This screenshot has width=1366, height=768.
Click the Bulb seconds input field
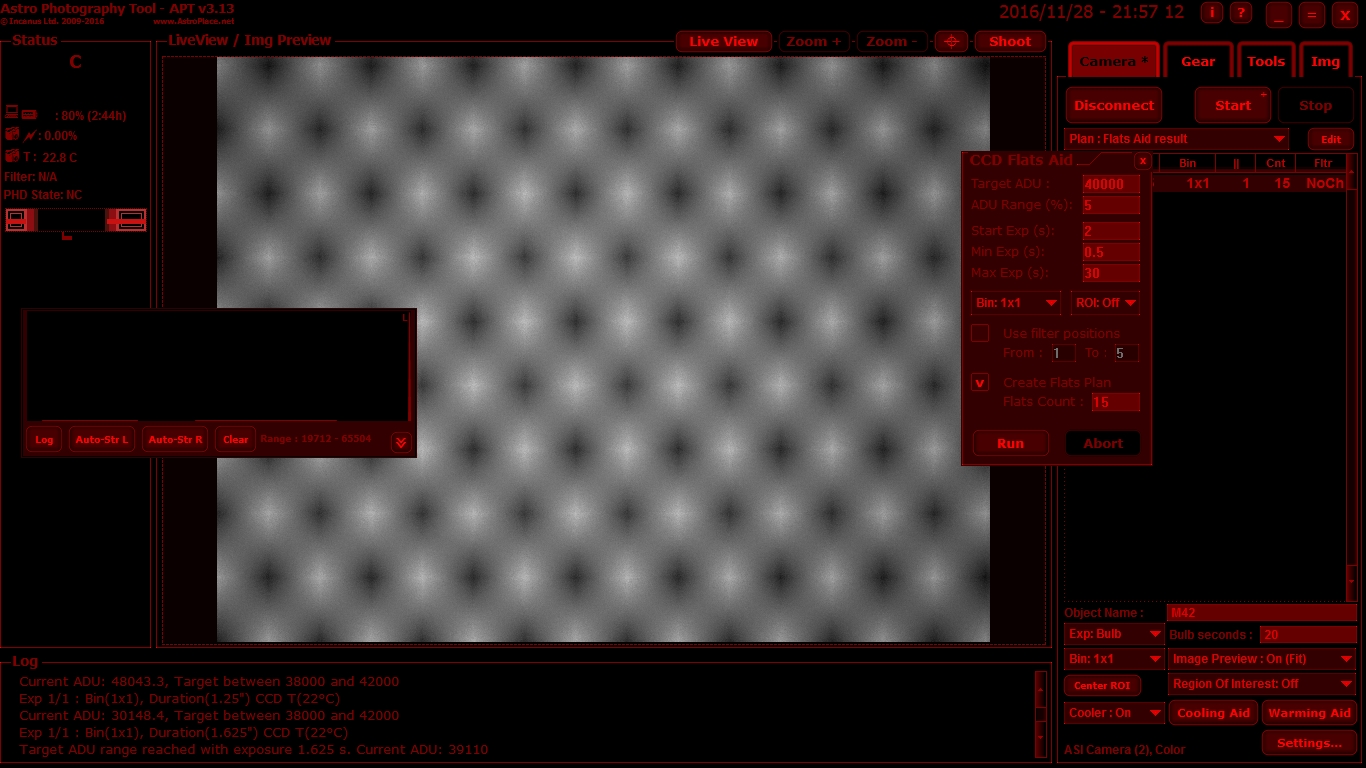(x=1308, y=635)
